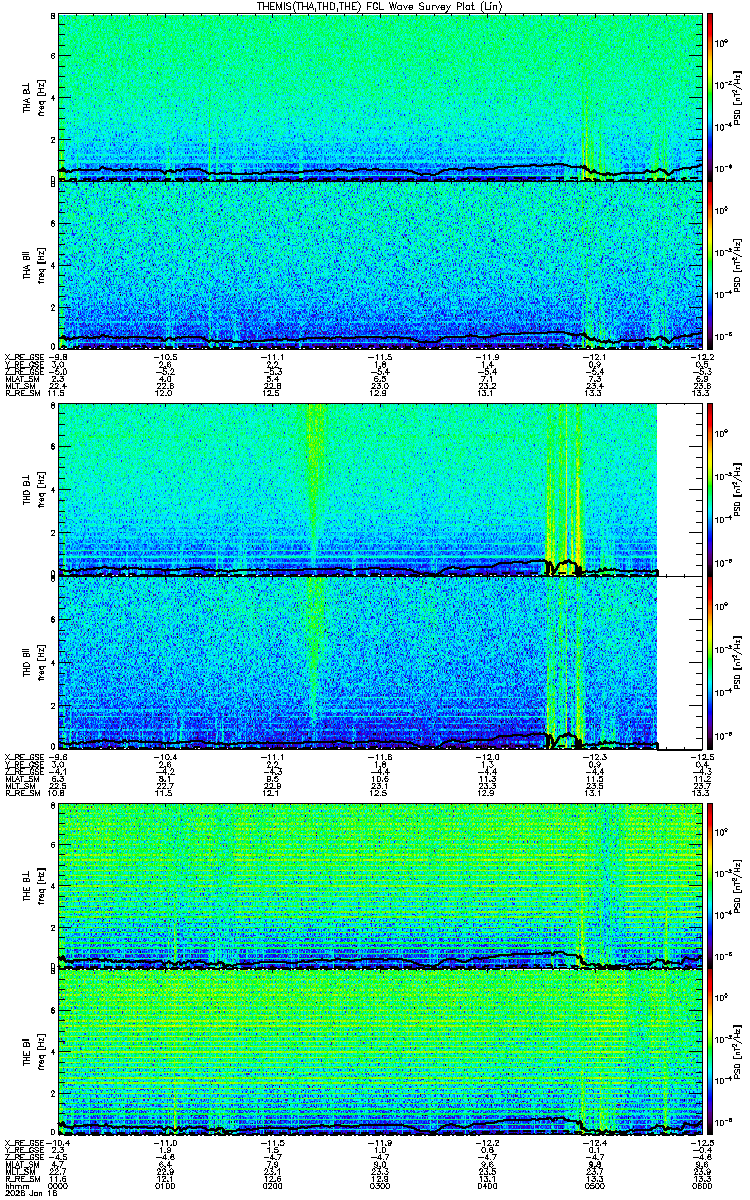
Task: Click the THE perpendicular-field spectrogram panel
Action: (380, 886)
